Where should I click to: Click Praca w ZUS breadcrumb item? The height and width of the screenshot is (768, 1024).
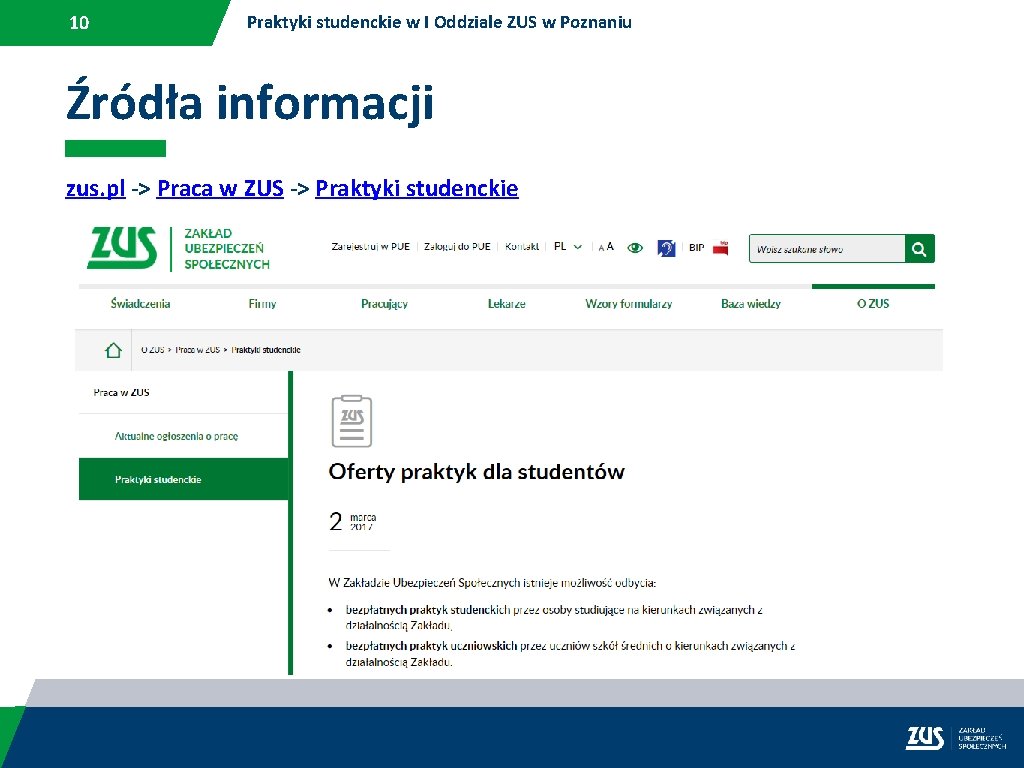click(x=197, y=350)
